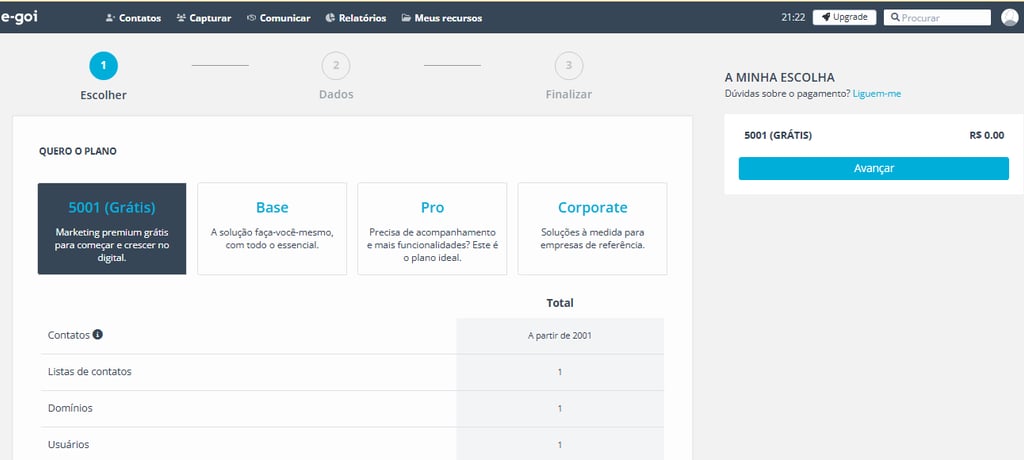Click the QUERO O PLANO heading
This screenshot has height=460, width=1024.
pos(78,152)
